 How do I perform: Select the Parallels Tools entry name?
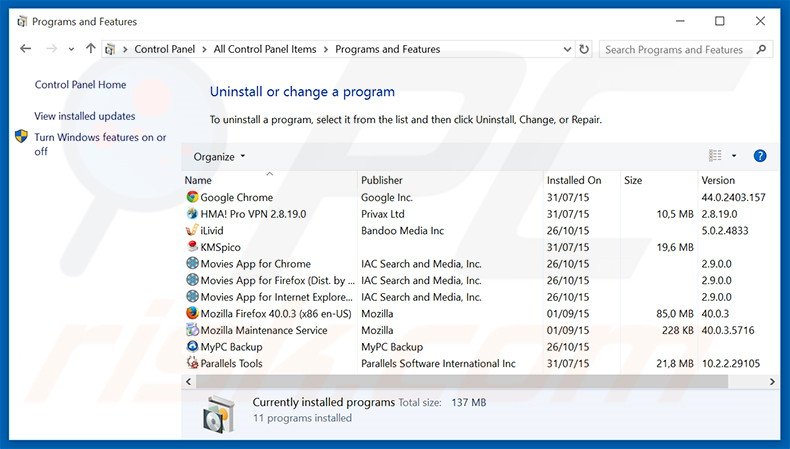pyautogui.click(x=231, y=363)
